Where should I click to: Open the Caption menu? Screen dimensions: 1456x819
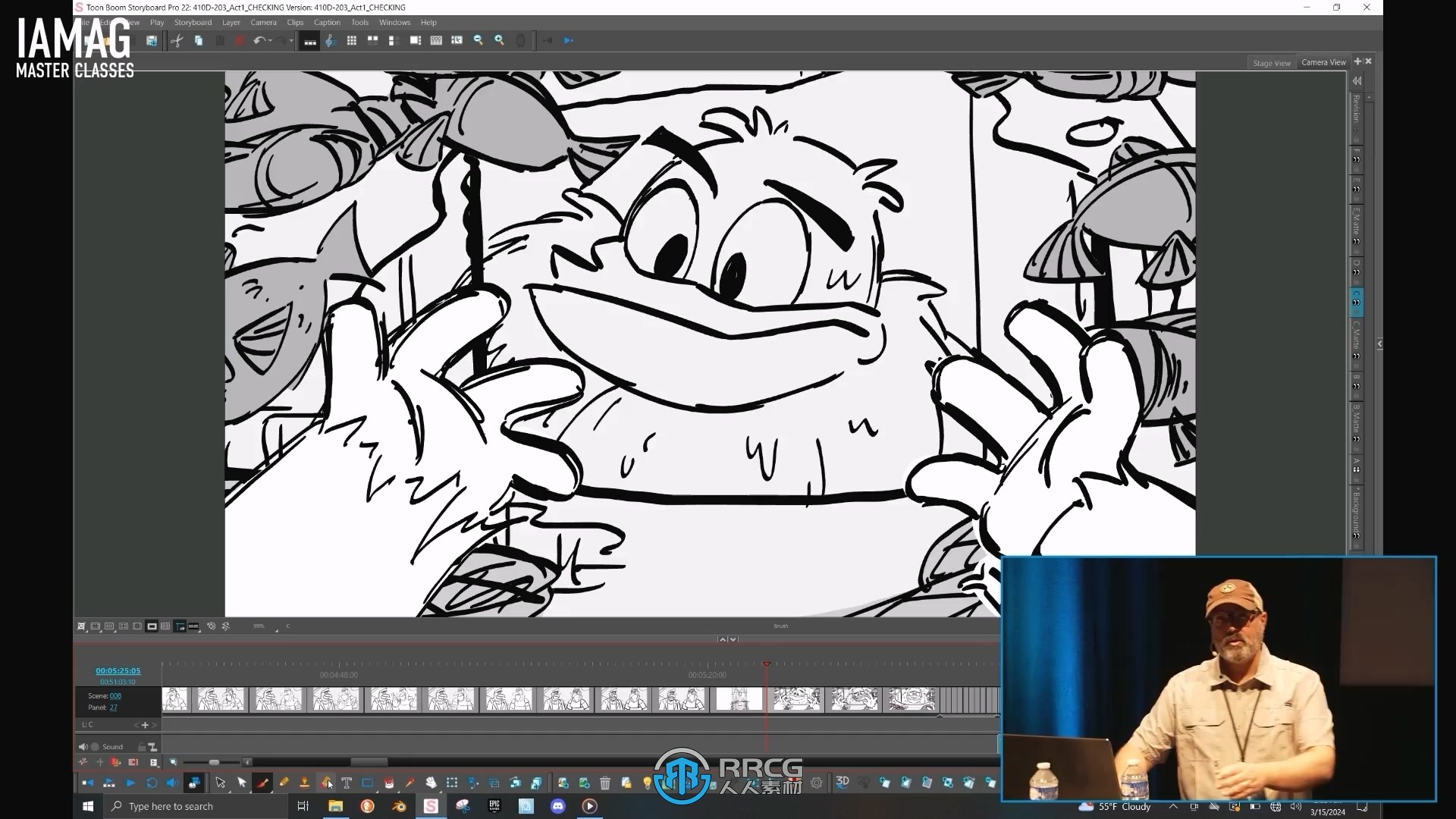(x=328, y=23)
